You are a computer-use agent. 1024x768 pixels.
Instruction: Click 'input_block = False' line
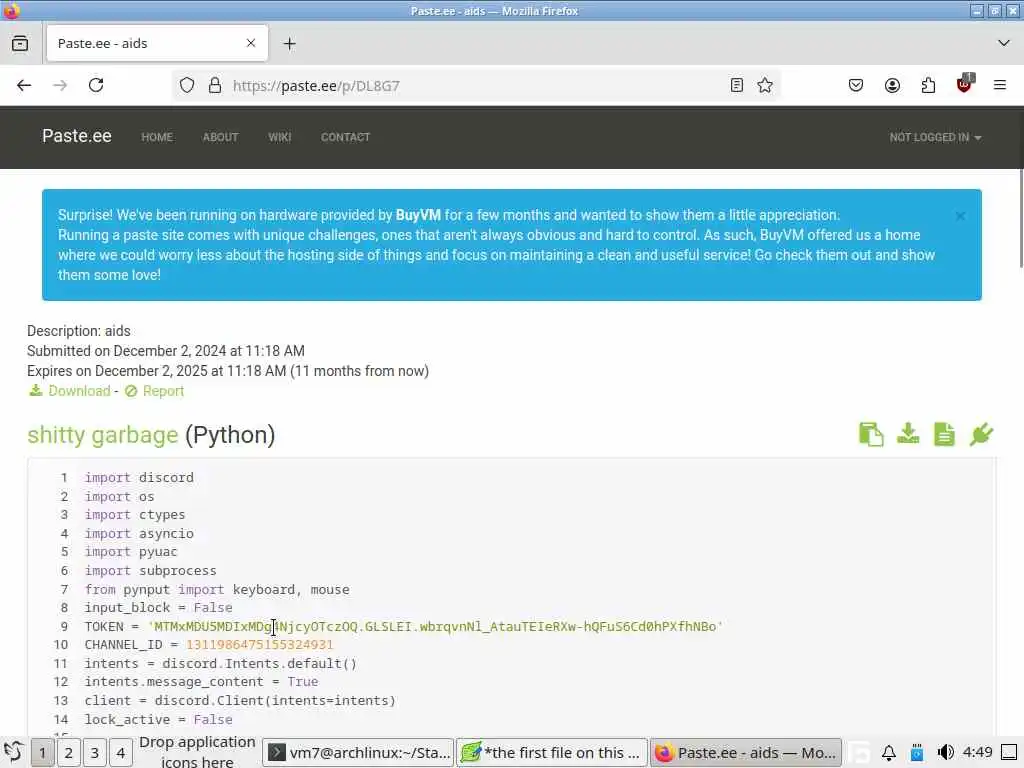pyautogui.click(x=159, y=607)
